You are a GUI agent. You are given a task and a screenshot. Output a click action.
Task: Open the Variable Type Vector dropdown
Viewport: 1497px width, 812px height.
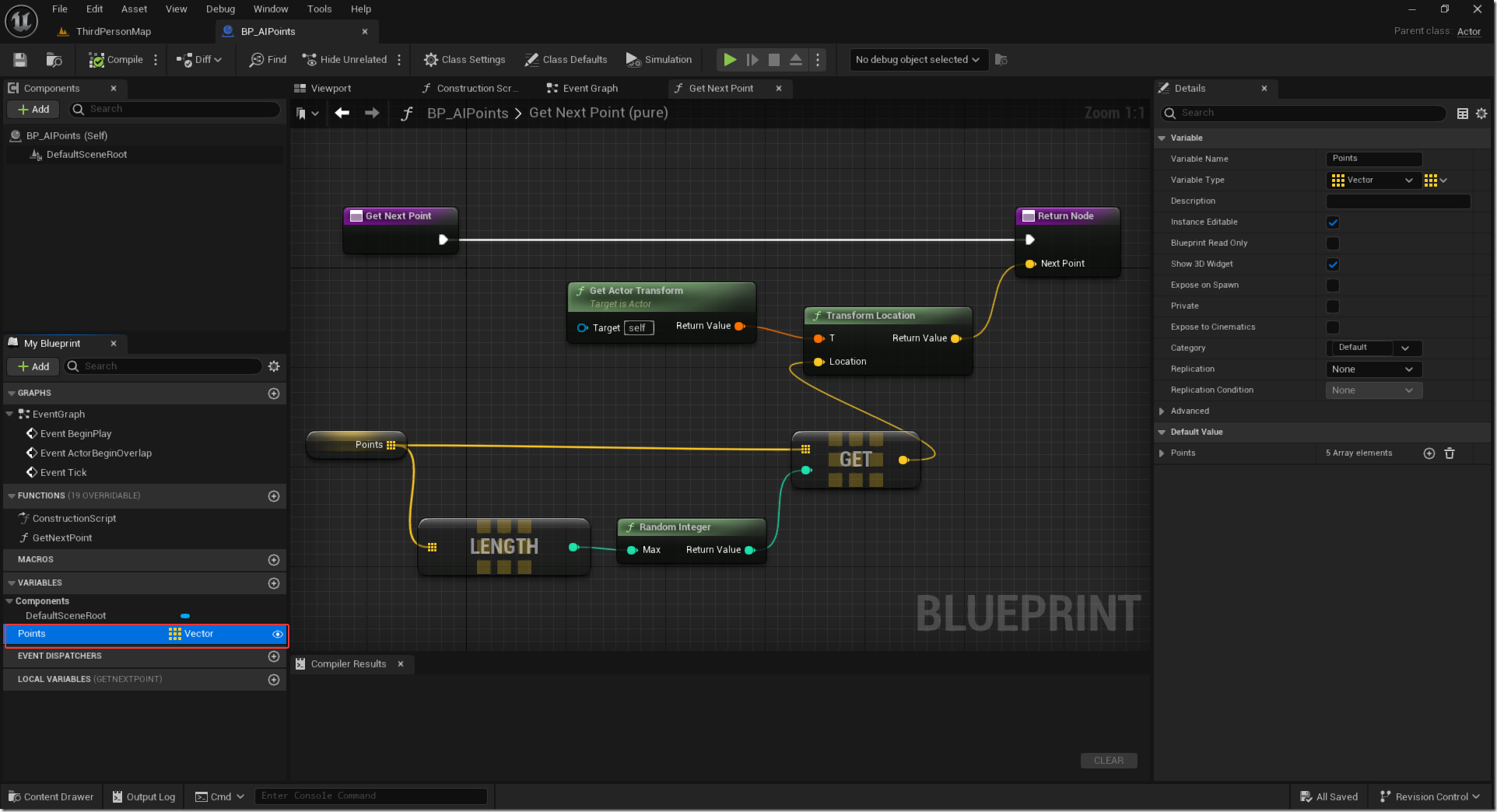(1373, 180)
